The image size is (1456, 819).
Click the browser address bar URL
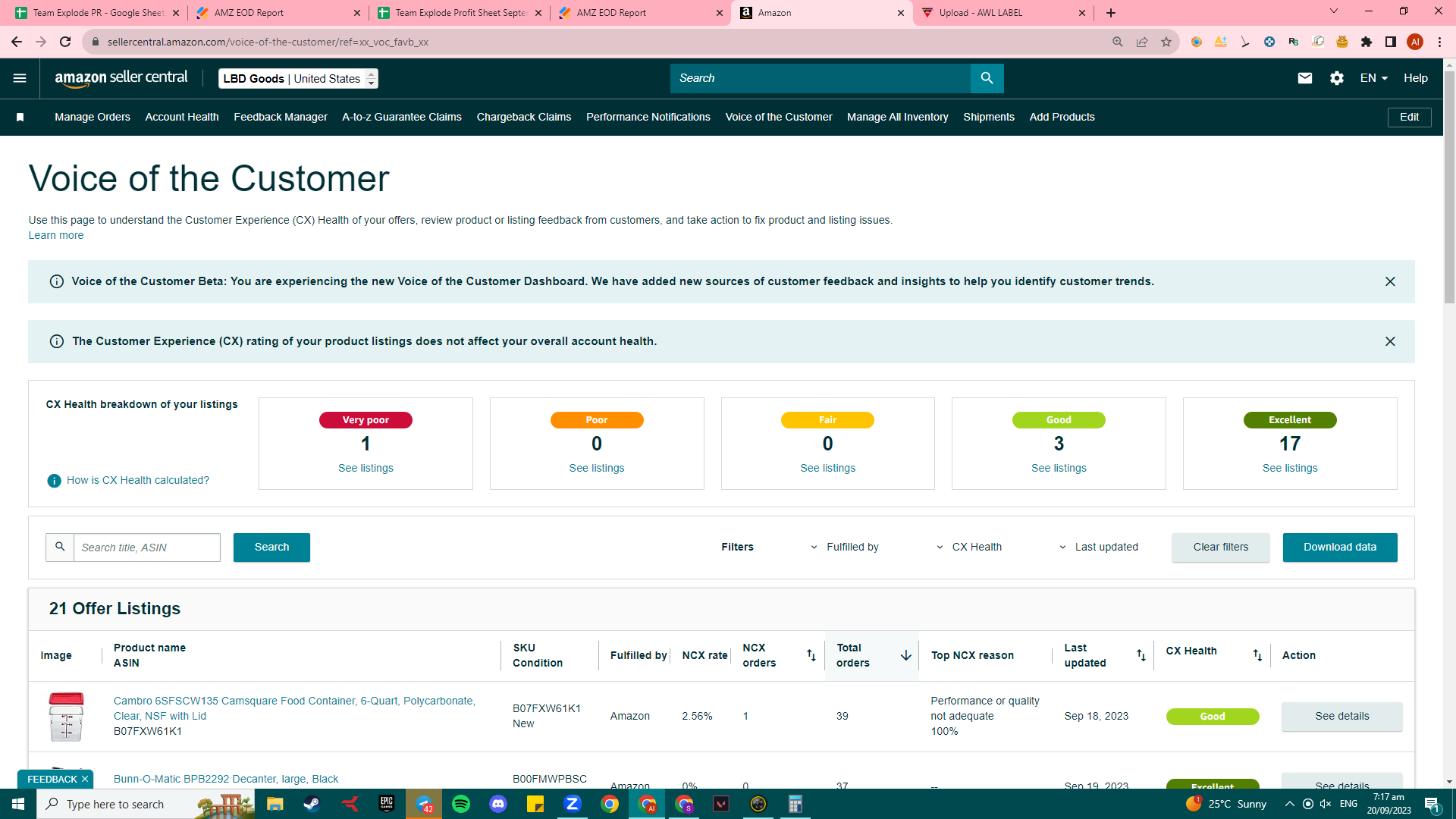coord(268,42)
